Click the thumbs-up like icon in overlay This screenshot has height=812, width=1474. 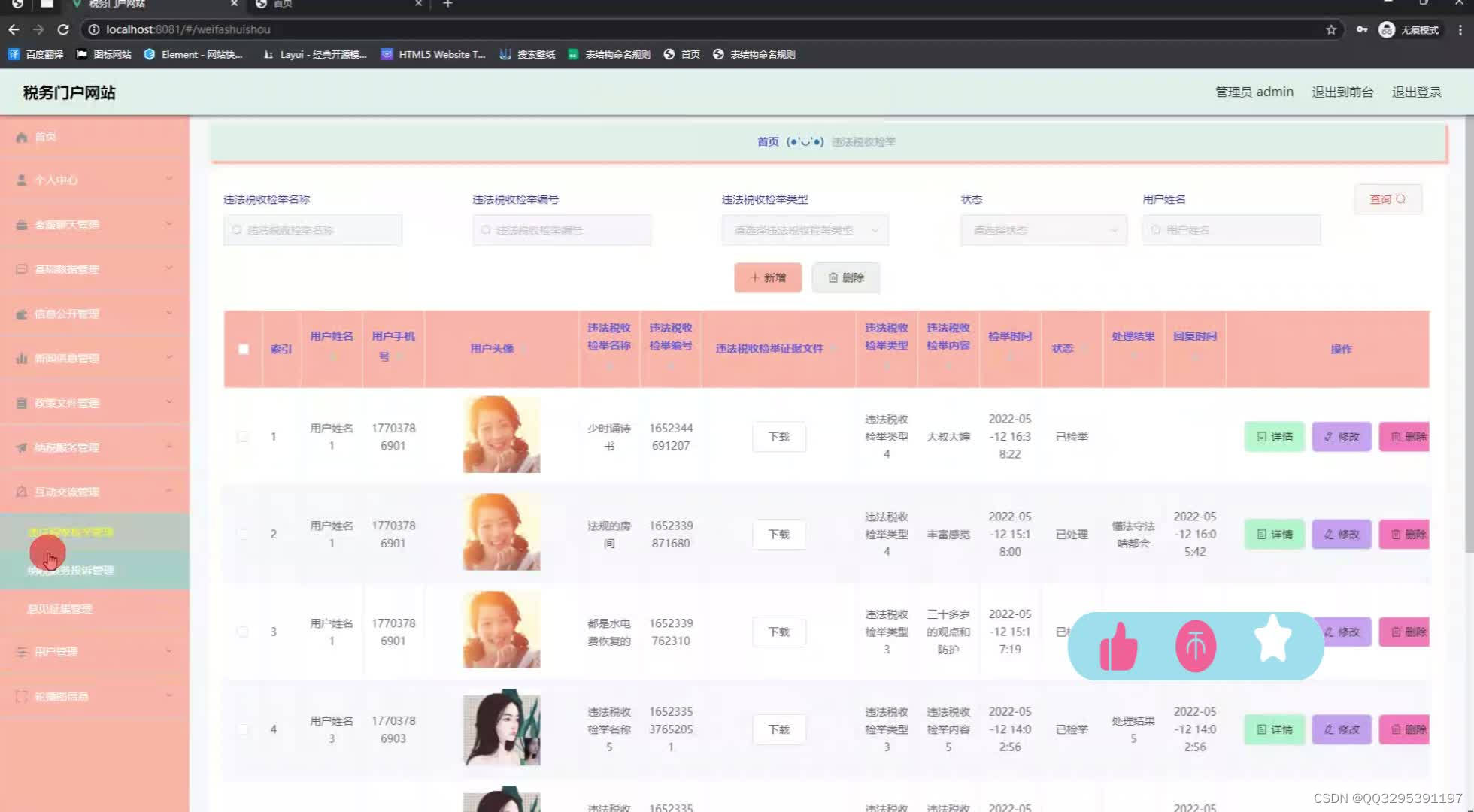[x=1118, y=647]
